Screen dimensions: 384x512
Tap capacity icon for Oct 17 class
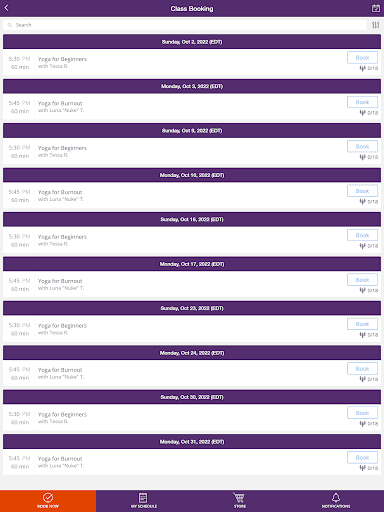[363, 290]
